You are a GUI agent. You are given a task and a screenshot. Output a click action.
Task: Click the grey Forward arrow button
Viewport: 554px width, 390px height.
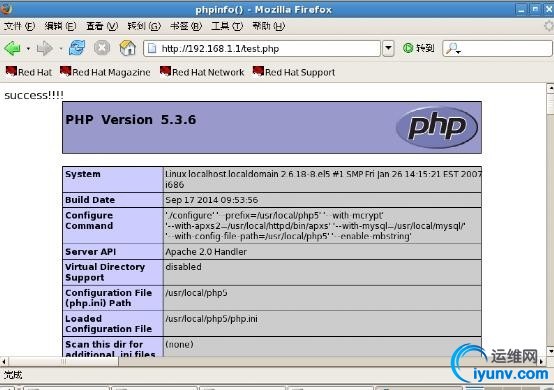pyautogui.click(x=45, y=48)
